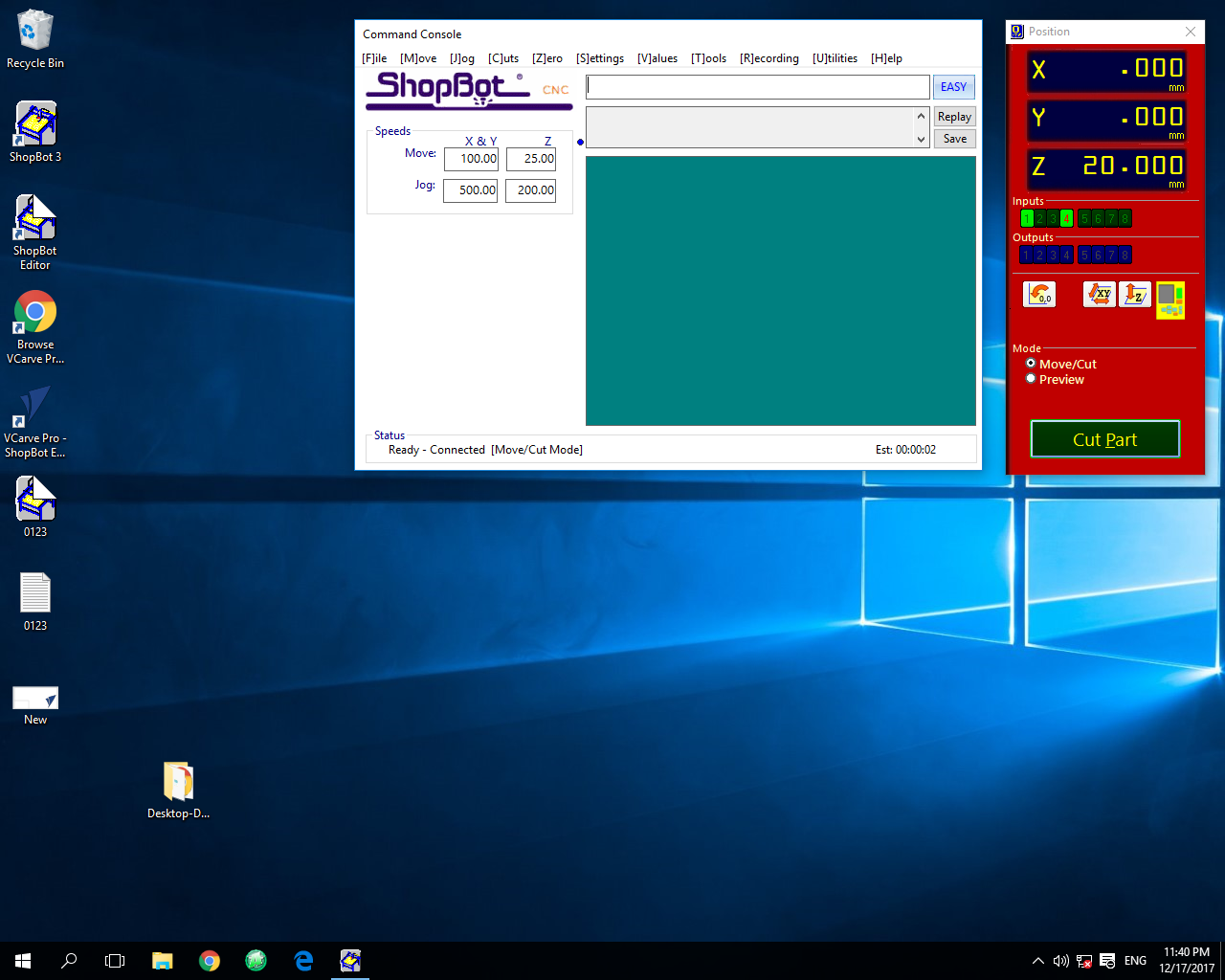1225x980 pixels.
Task: Click the Chrome icon in taskbar
Action: (x=209, y=961)
